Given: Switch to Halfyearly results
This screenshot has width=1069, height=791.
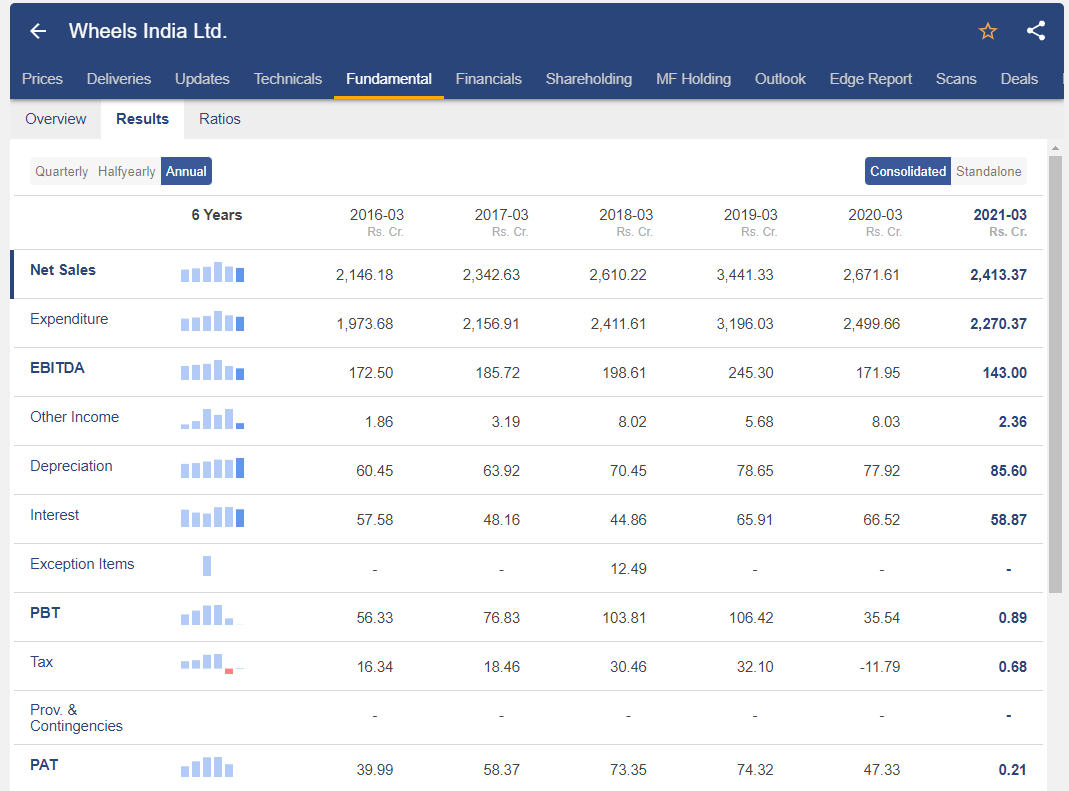Looking at the screenshot, I should click(x=127, y=171).
